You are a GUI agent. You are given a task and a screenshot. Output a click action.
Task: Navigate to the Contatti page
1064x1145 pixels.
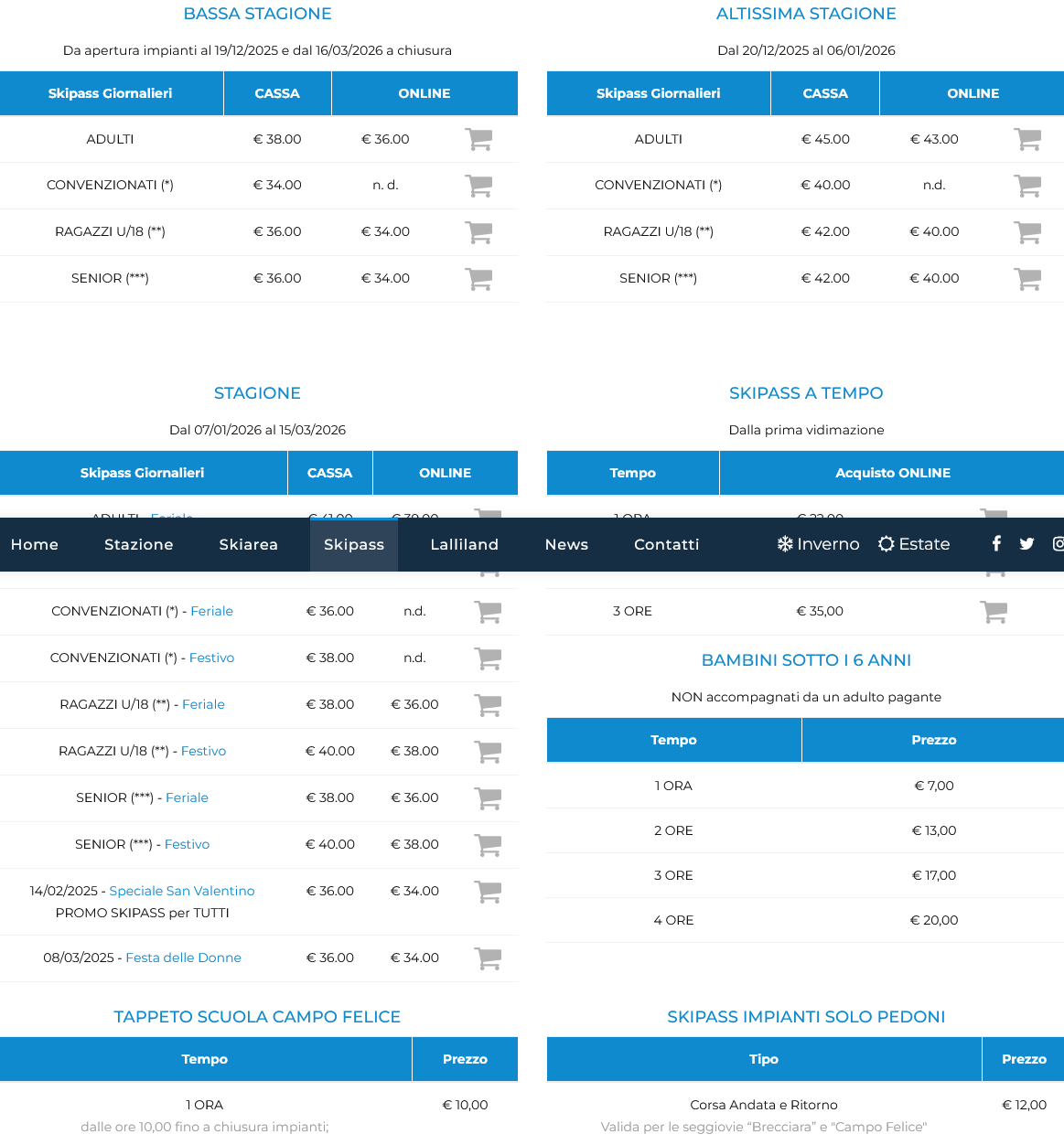[666, 544]
